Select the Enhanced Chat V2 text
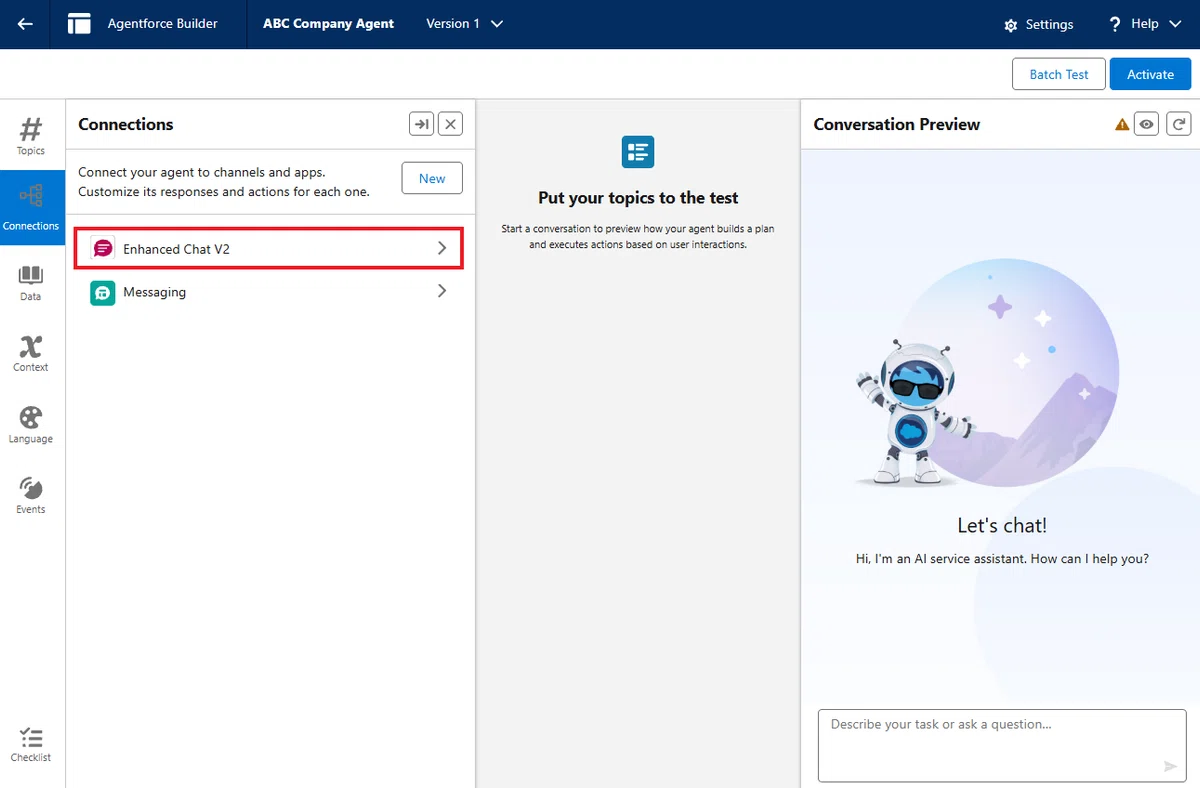 pos(176,249)
